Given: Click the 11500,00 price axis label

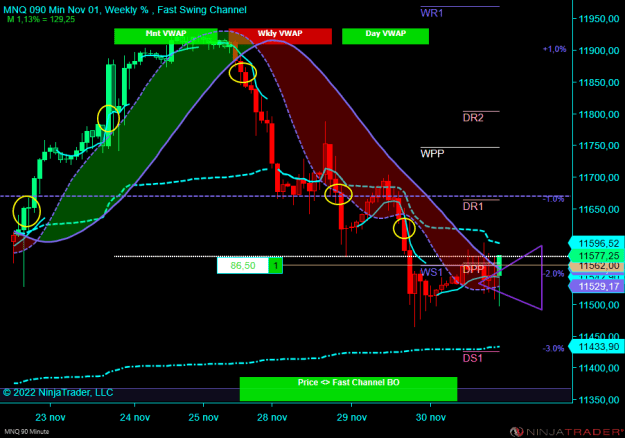Looking at the screenshot, I should point(599,305).
